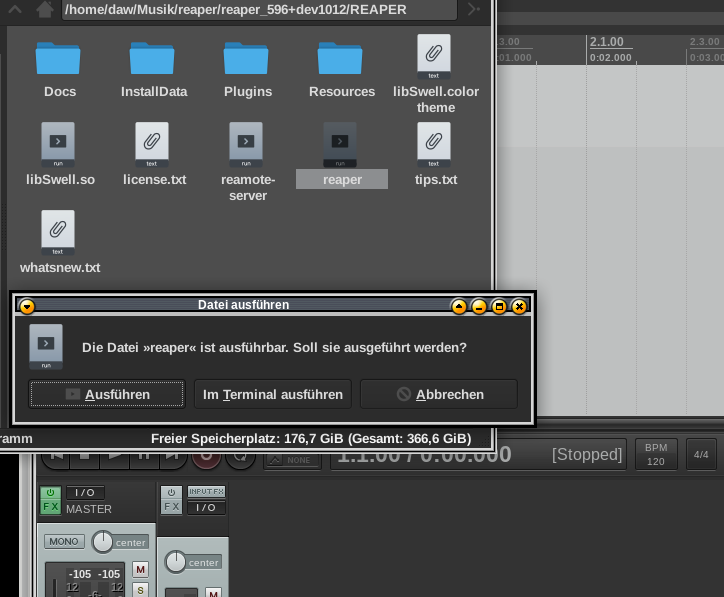724x597 pixels.
Task: Go up one directory in file manager
Action: (x=15, y=9)
